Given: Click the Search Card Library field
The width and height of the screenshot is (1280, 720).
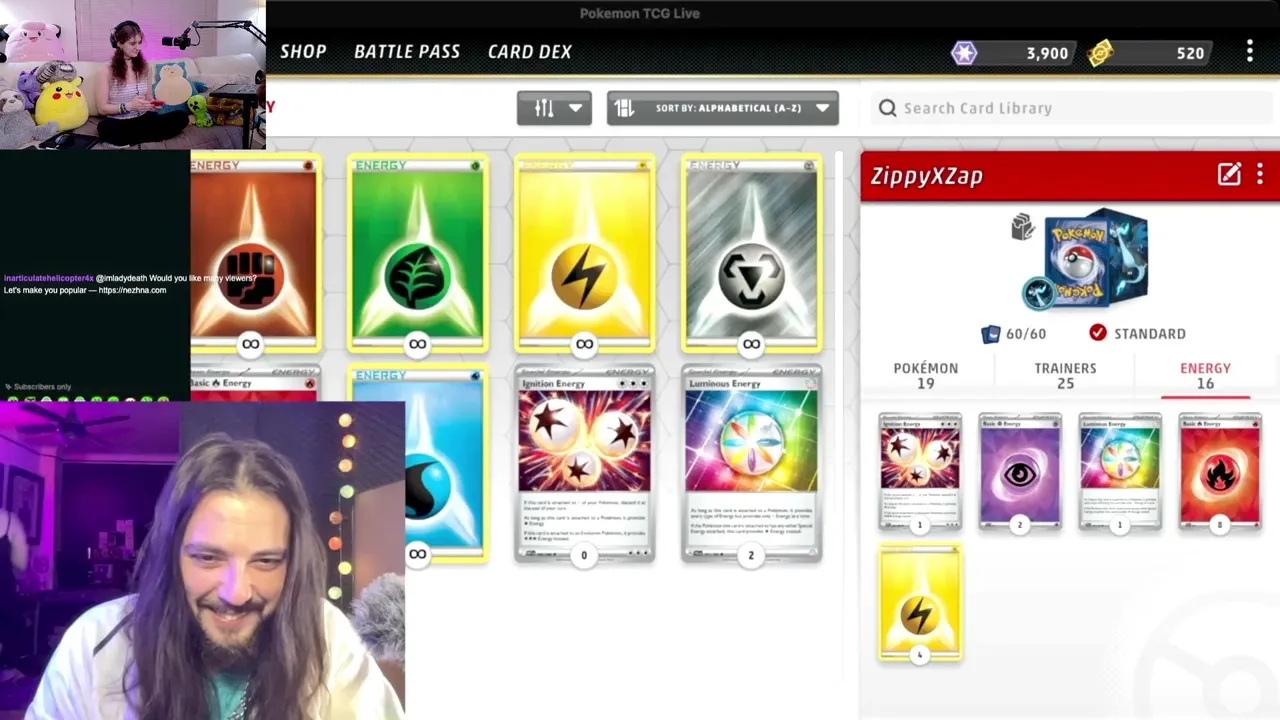Looking at the screenshot, I should (1070, 108).
